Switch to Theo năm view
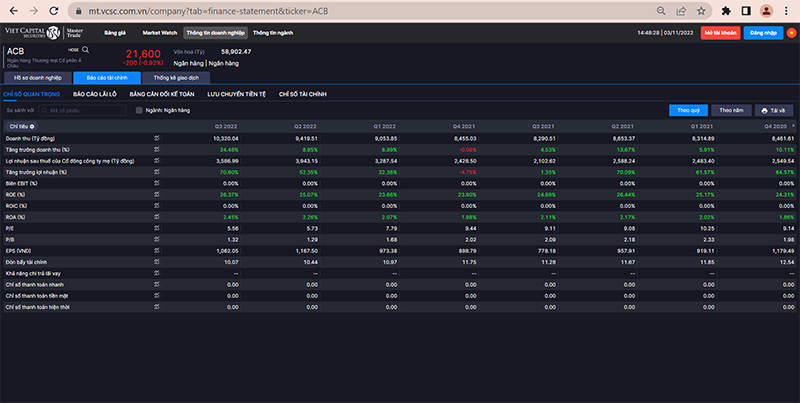This screenshot has width=800, height=403. (x=731, y=110)
